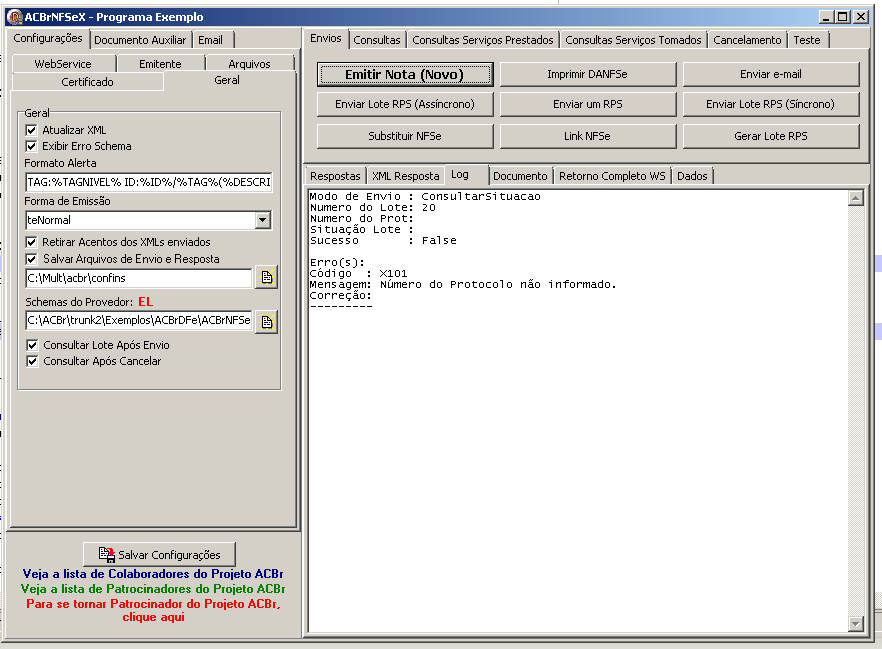Click the Substituir NFSe button
The height and width of the screenshot is (649, 882).
404,136
